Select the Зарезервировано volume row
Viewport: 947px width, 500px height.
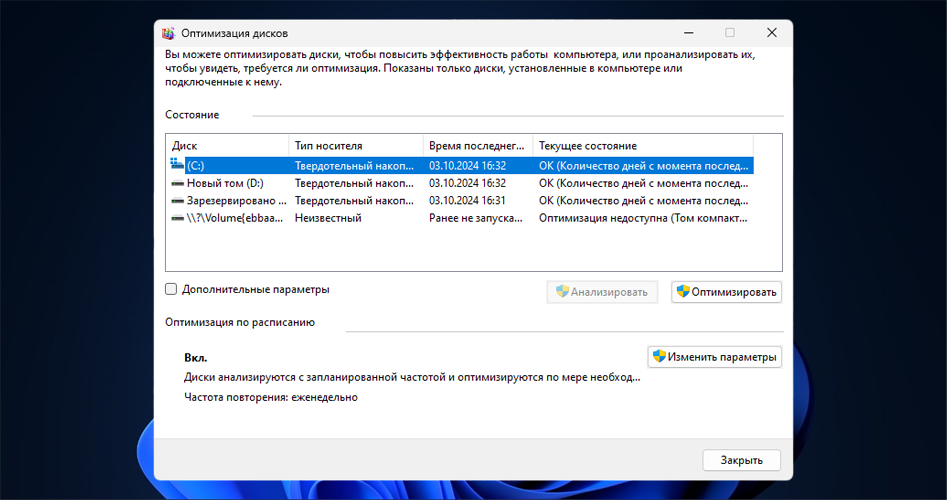[460, 200]
